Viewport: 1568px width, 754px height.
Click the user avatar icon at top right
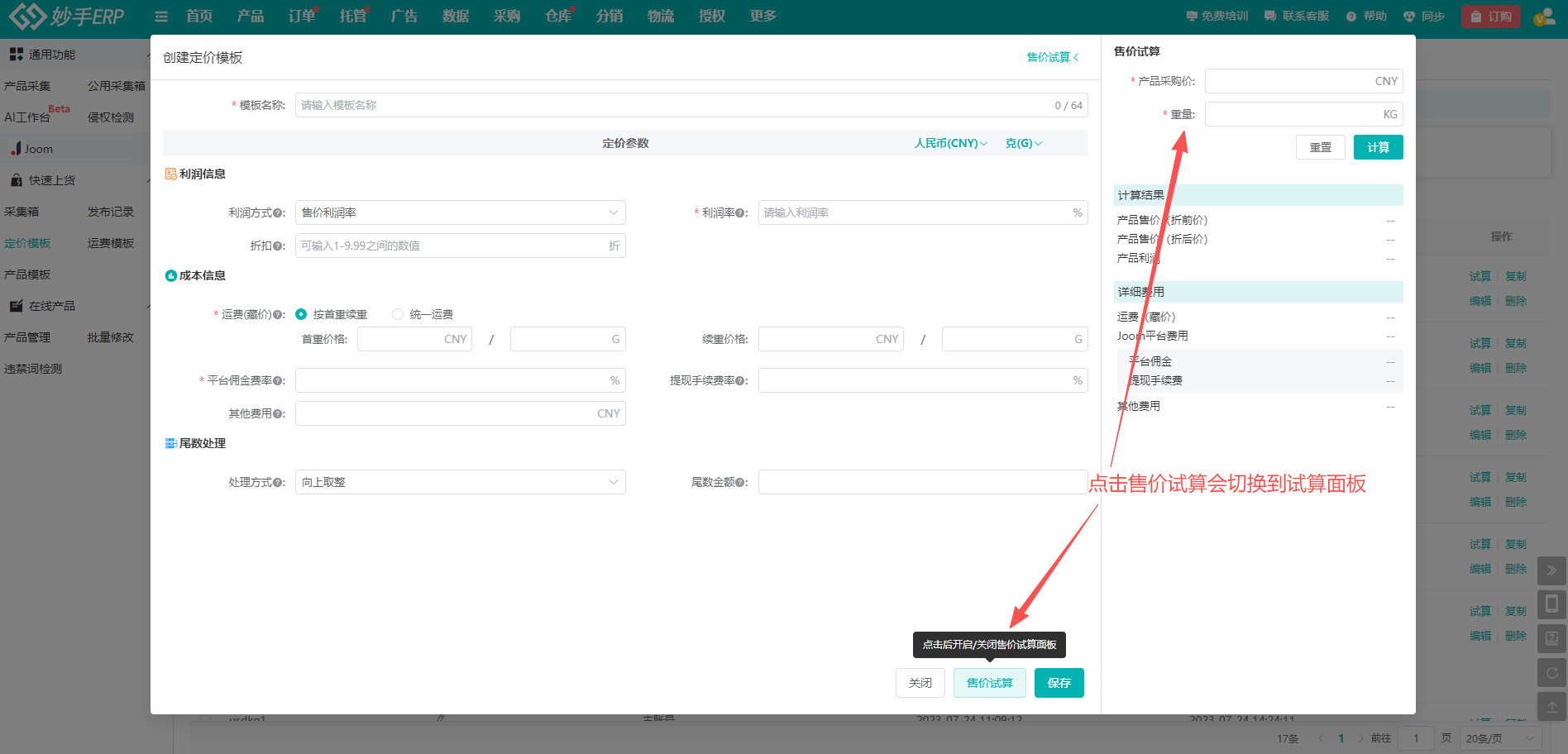click(1543, 17)
